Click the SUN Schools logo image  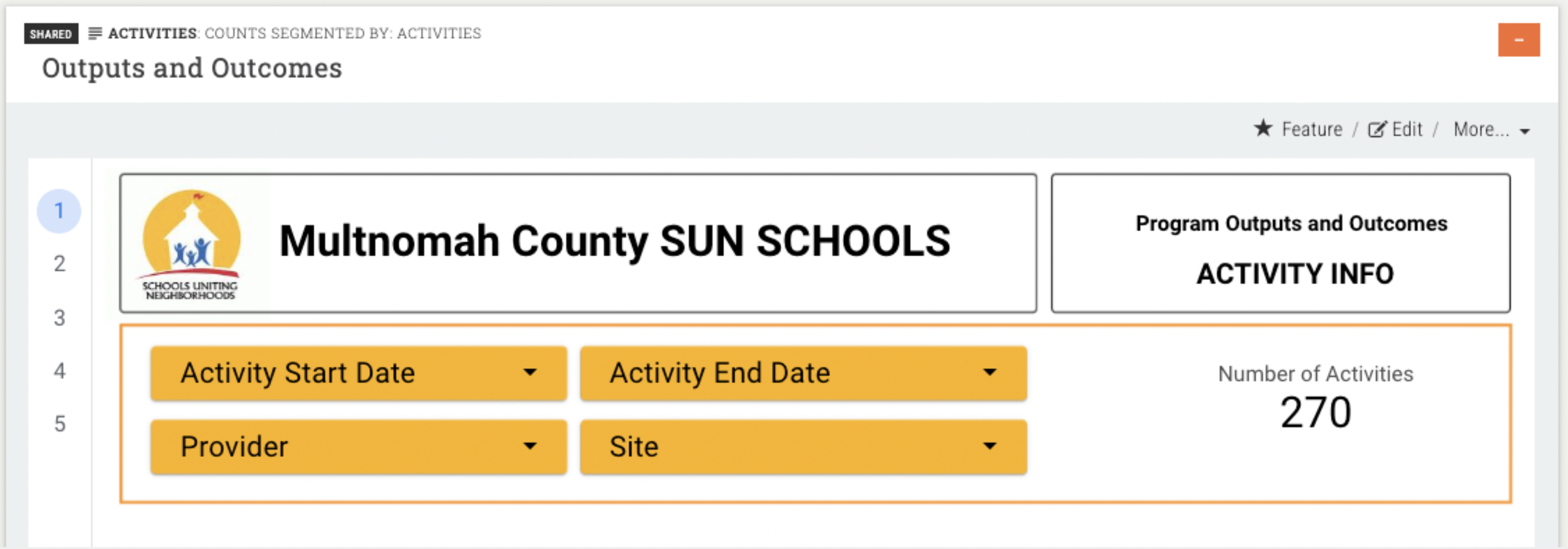(191, 245)
